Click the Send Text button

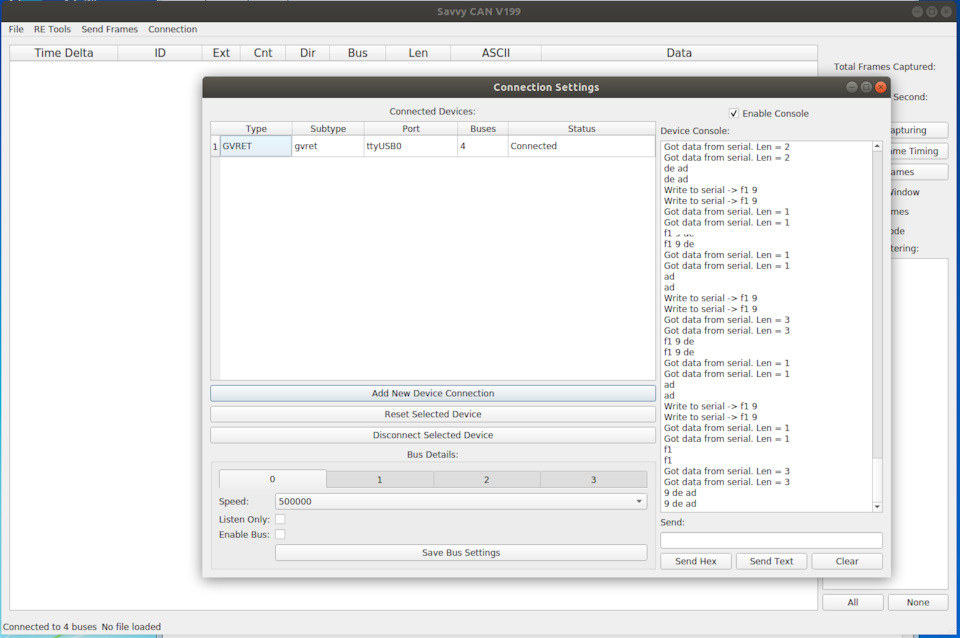(x=771, y=561)
